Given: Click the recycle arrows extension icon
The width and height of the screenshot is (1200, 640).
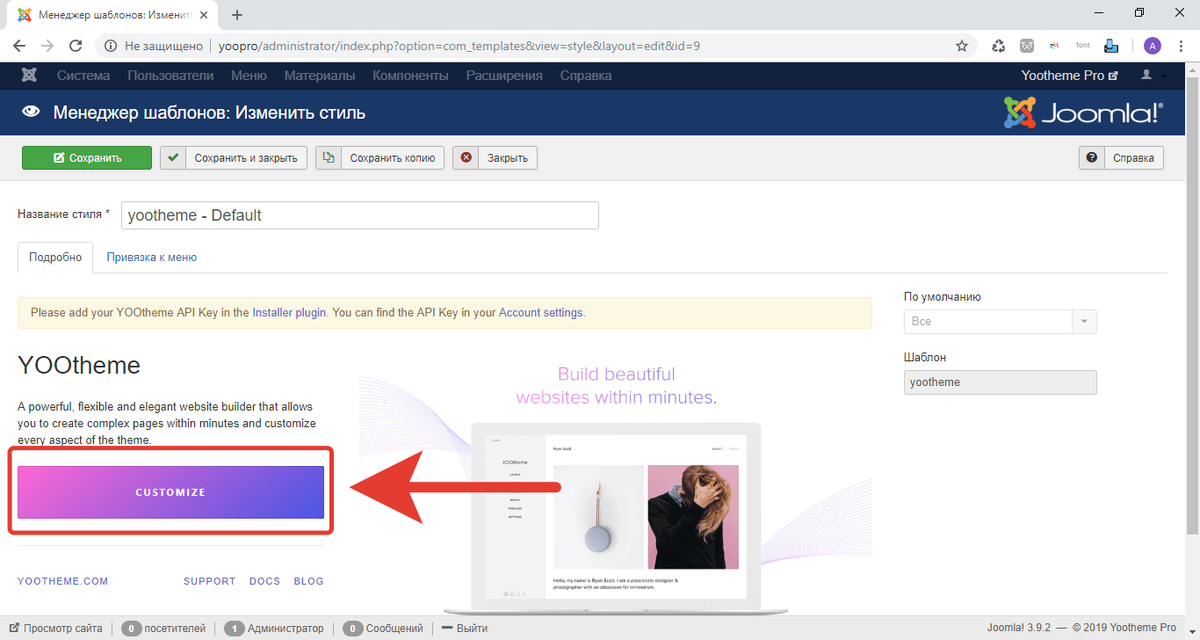Looking at the screenshot, I should coord(998,46).
